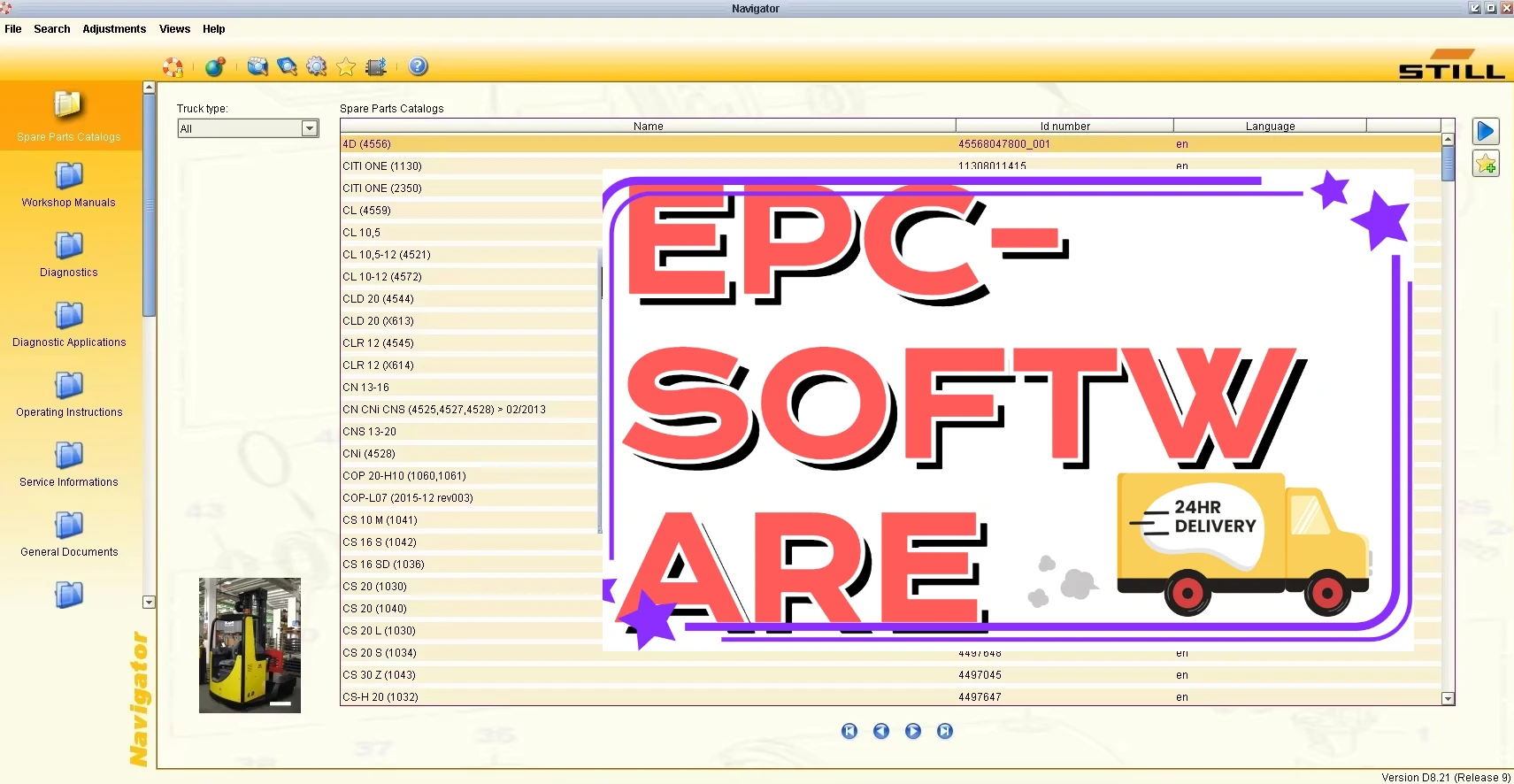The height and width of the screenshot is (784, 1514).
Task: Open the Truck type dropdown
Action: click(x=309, y=128)
